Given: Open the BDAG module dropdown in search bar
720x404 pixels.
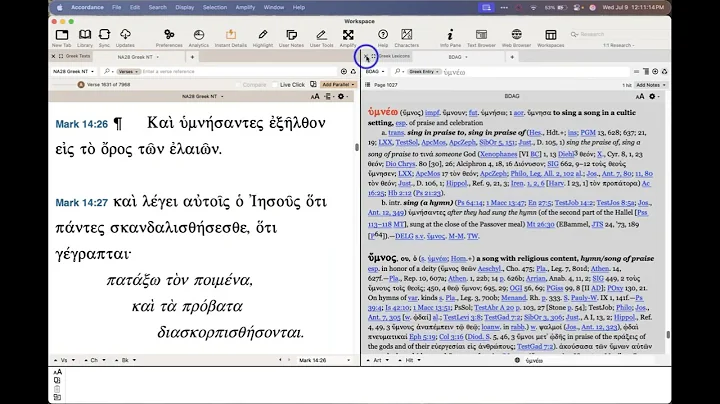Looking at the screenshot, I should 375,72.
